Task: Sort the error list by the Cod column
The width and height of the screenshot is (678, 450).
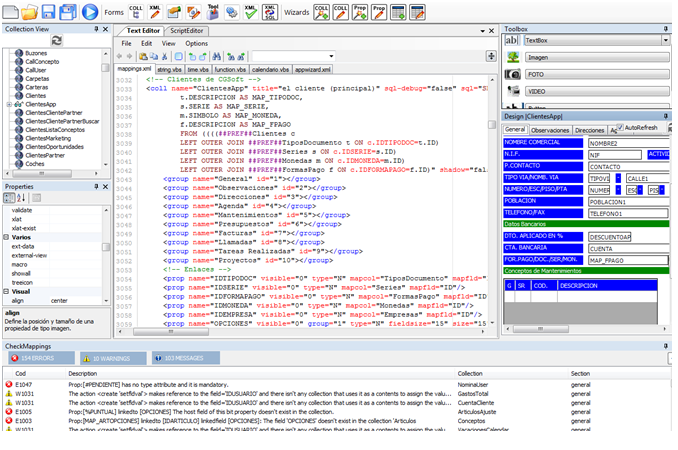Action: [21, 373]
